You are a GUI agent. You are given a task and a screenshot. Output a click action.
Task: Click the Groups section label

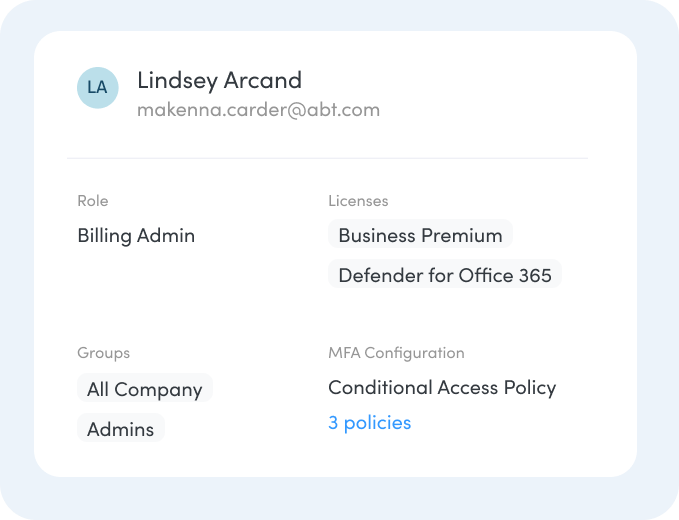(x=103, y=353)
